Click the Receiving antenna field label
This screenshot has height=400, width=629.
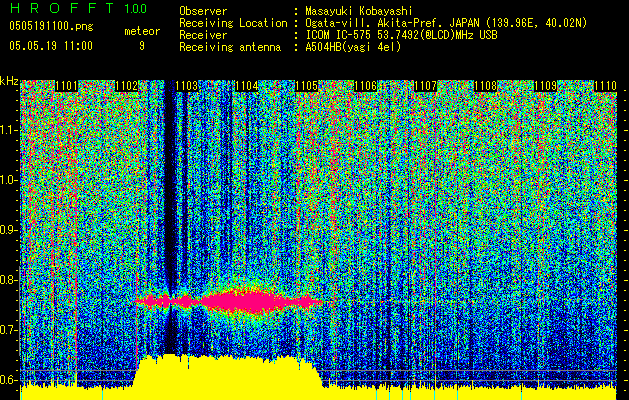coord(230,47)
